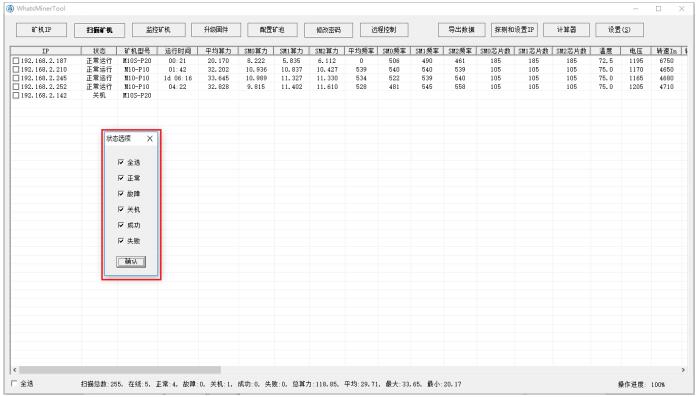Image resolution: width=700 pixels, height=397 pixels.
Task: Click the 探测和设置IP button
Action: [x=514, y=30]
